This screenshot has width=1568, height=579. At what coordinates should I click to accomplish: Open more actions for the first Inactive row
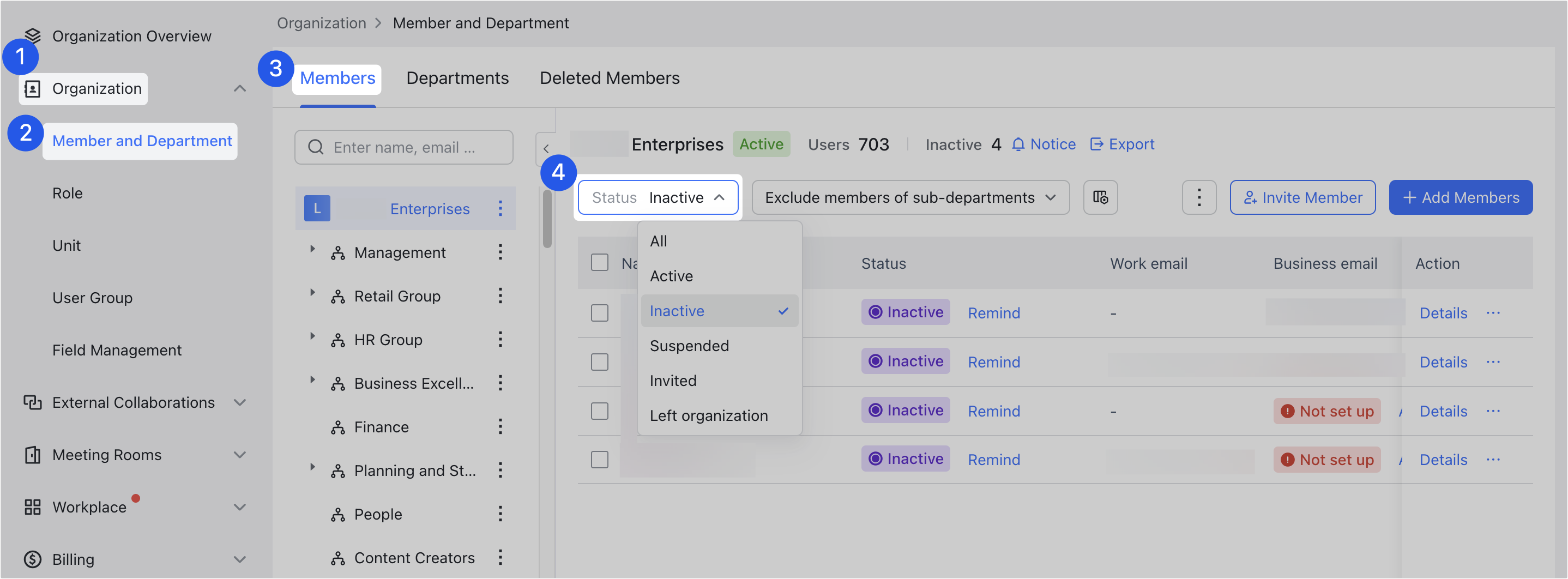click(1493, 313)
